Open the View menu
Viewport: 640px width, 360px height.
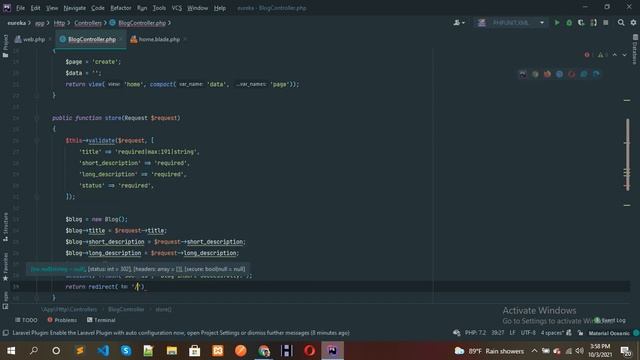coord(52,8)
